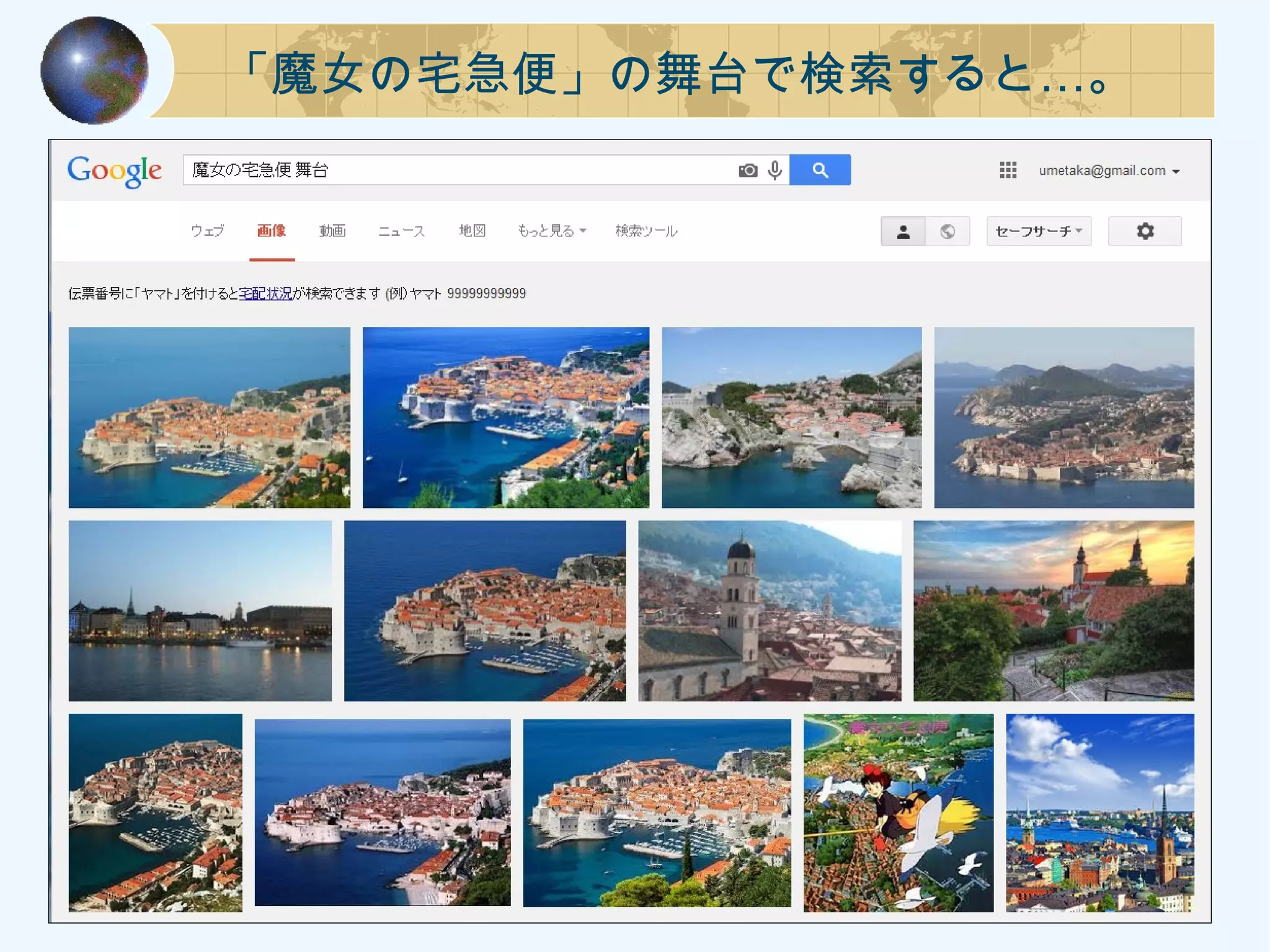
Task: Click the microphone voice search icon
Action: [775, 170]
